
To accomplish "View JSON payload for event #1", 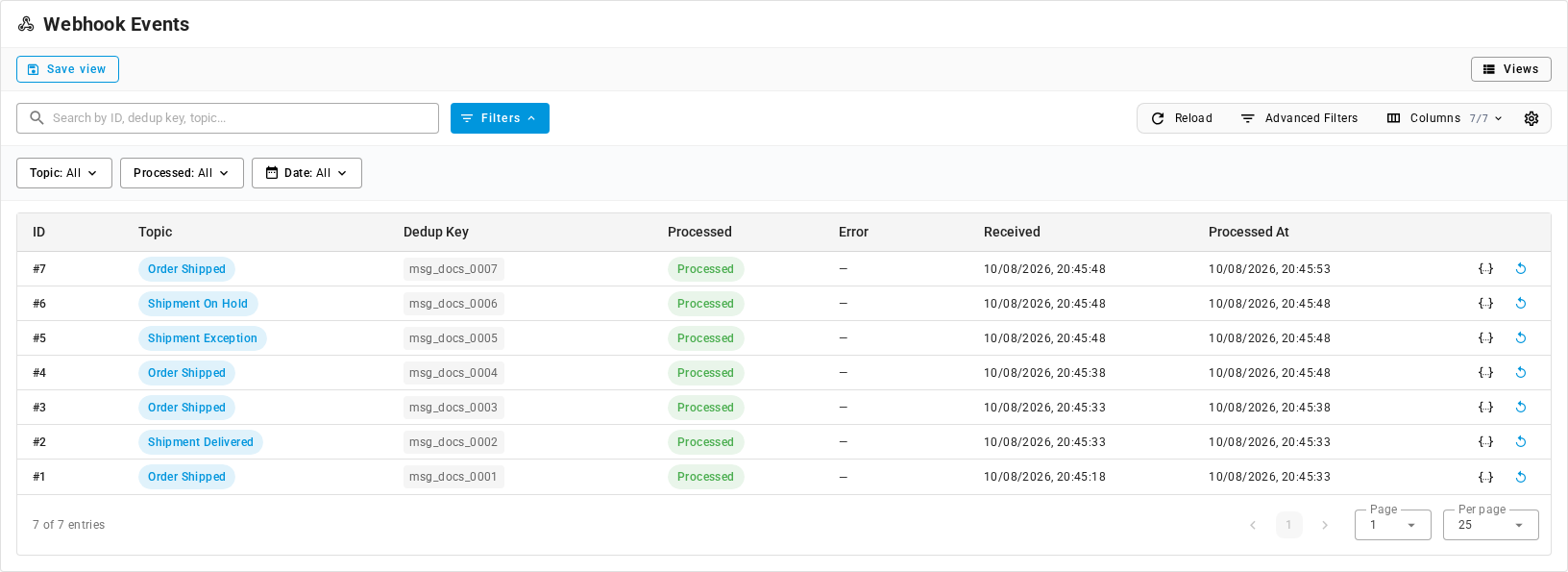I will (1485, 477).
